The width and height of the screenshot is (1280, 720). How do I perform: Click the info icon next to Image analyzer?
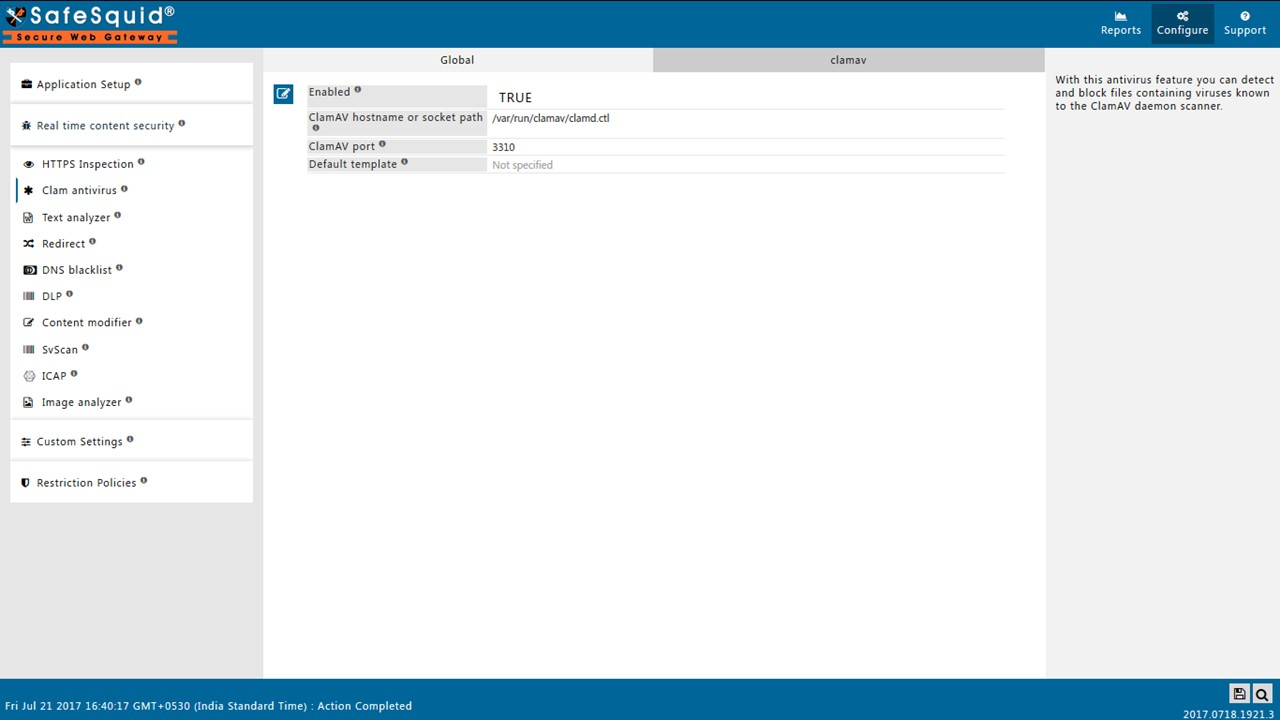(128, 400)
